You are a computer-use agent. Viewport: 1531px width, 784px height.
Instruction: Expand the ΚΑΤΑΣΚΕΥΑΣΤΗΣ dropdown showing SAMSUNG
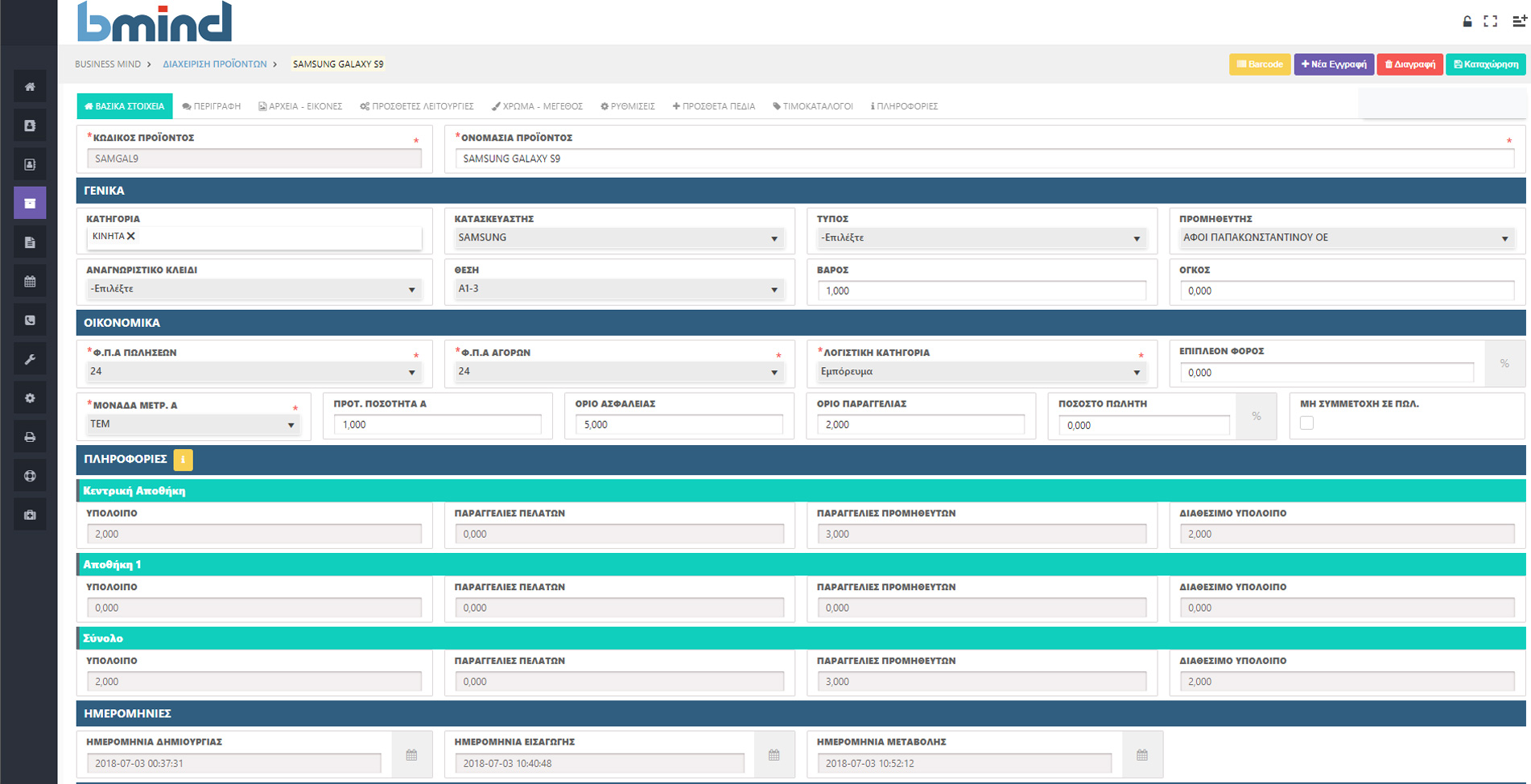pyautogui.click(x=619, y=237)
